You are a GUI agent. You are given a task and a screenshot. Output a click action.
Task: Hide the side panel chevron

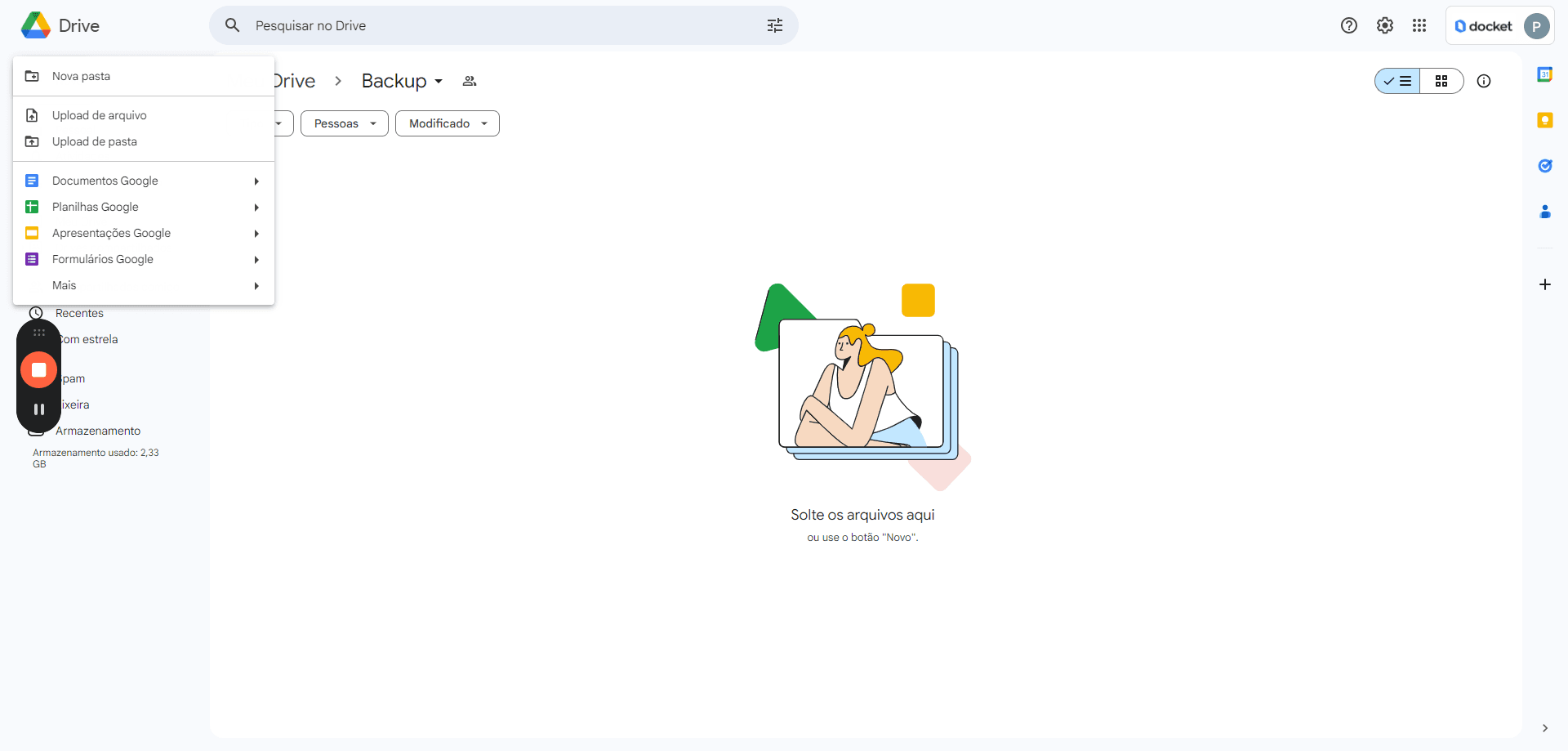[x=1545, y=728]
